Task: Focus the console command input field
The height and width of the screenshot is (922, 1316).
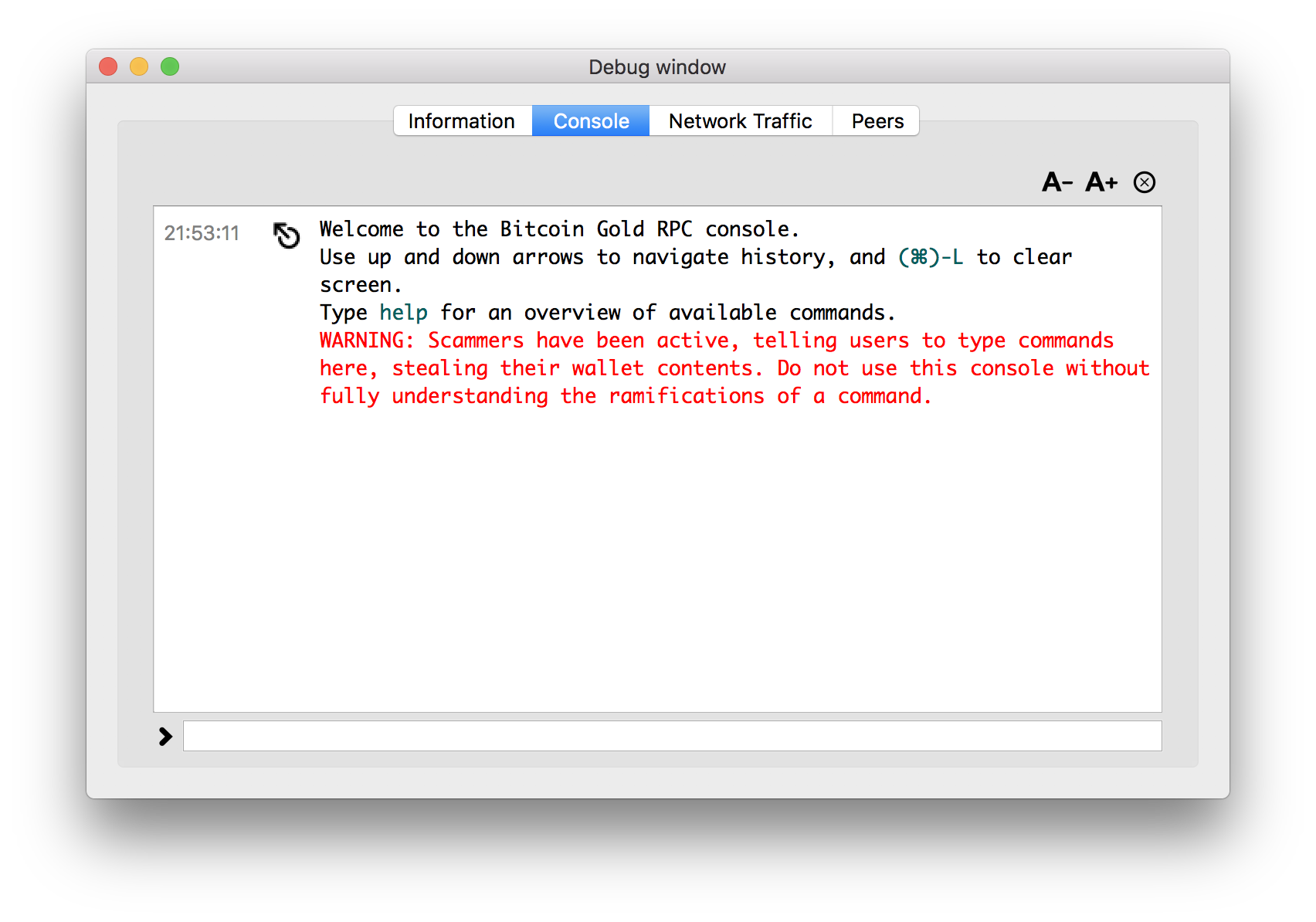Action: [x=672, y=736]
